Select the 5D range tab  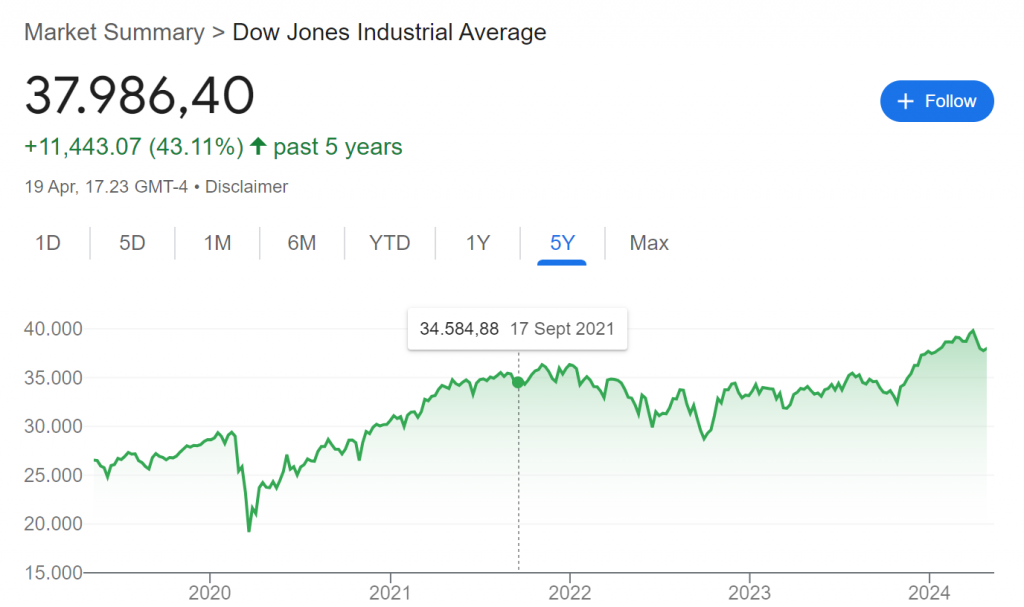pos(132,243)
